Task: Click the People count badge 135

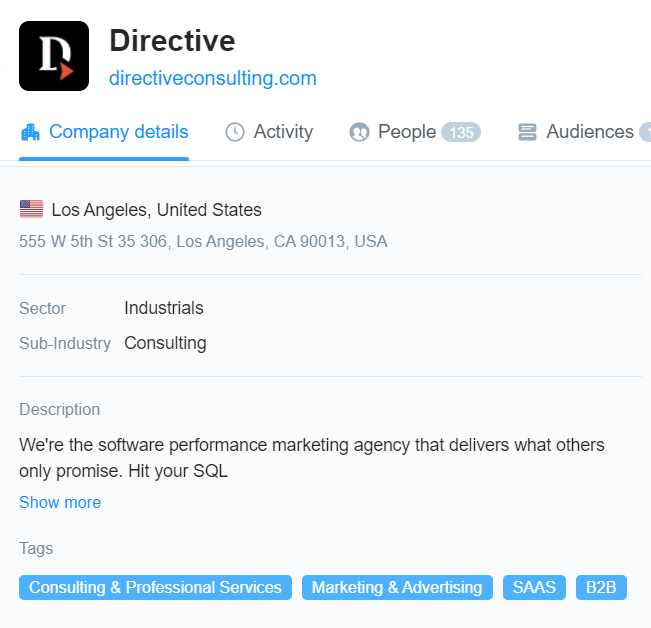Action: click(x=461, y=132)
